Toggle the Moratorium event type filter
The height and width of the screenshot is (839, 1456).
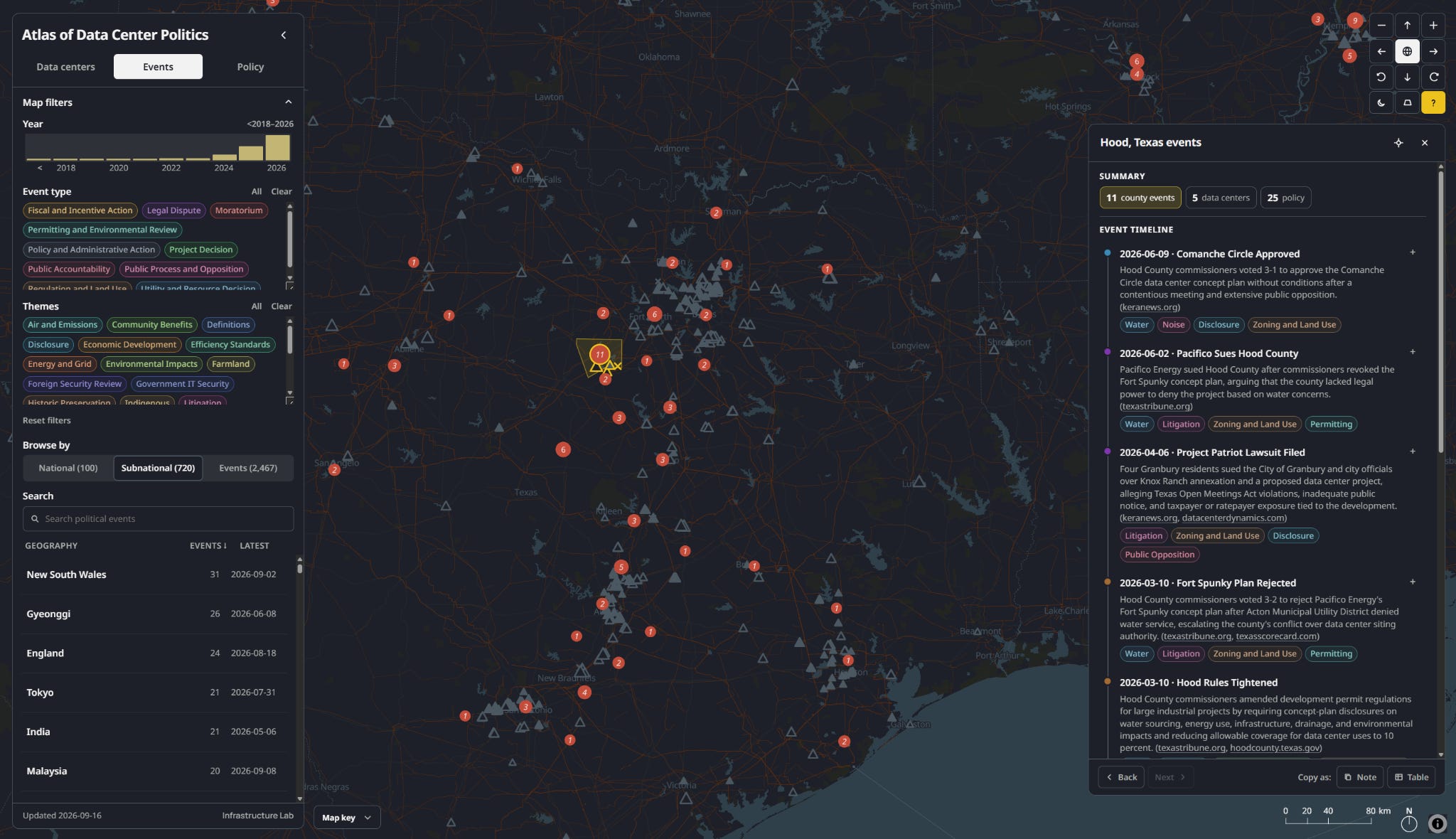pyautogui.click(x=239, y=210)
